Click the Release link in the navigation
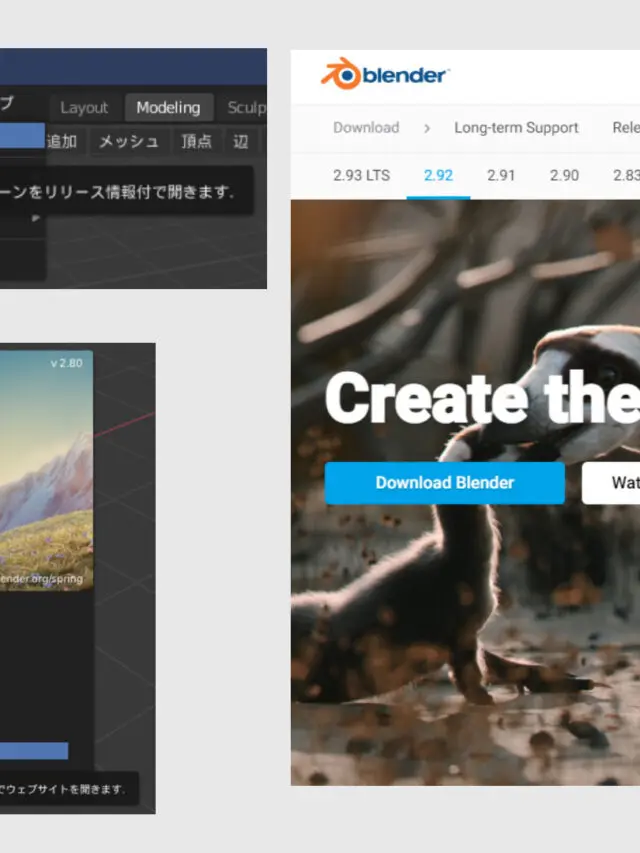The height and width of the screenshot is (853, 640). tap(626, 127)
